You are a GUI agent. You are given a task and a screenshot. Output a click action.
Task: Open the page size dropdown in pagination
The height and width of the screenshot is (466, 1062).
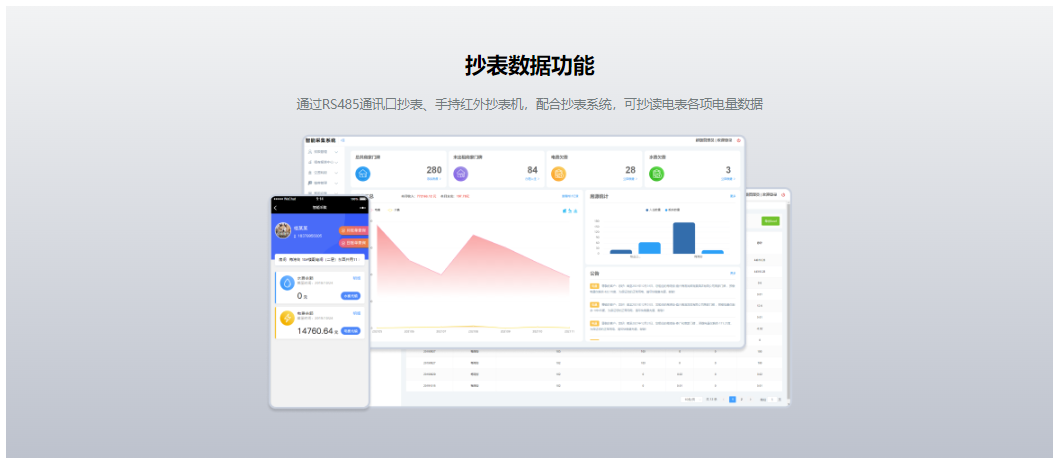(x=690, y=399)
